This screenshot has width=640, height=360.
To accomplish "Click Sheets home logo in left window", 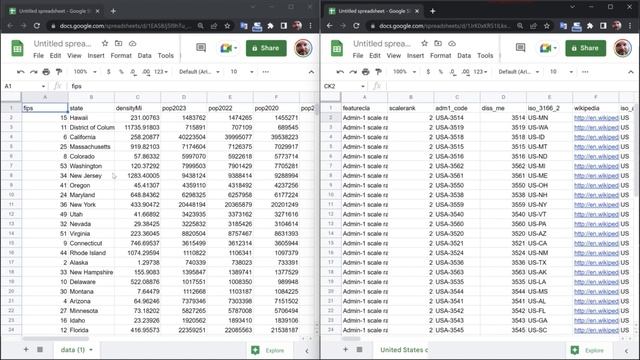I will tap(17, 49).
